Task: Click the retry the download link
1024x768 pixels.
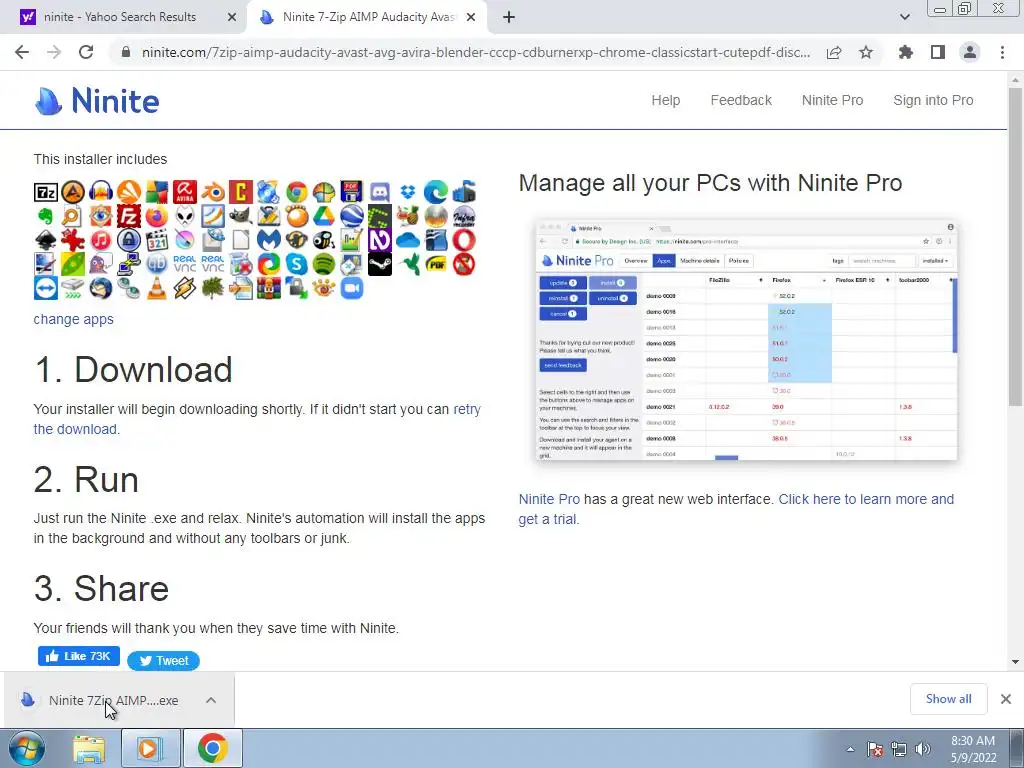Action: 257,419
